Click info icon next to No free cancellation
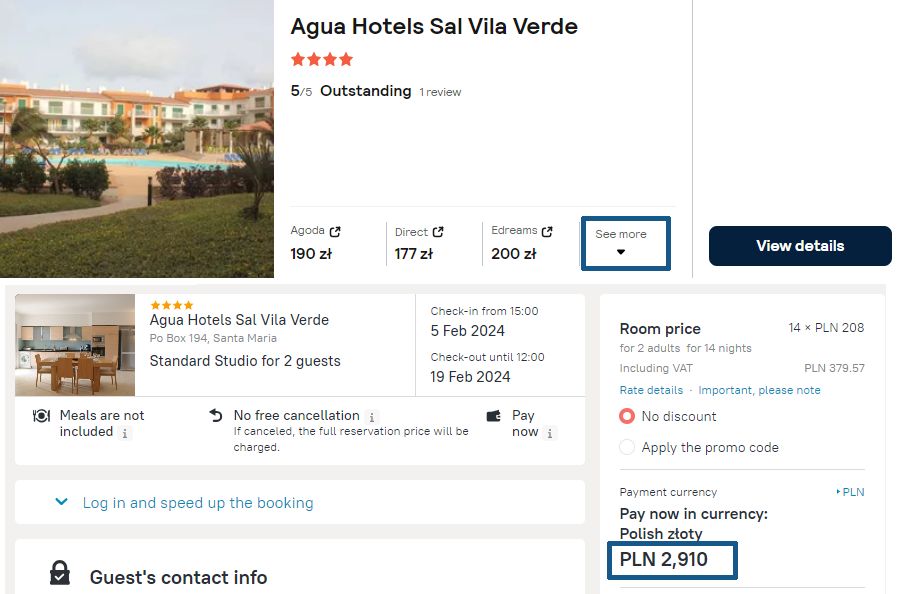 (x=372, y=417)
